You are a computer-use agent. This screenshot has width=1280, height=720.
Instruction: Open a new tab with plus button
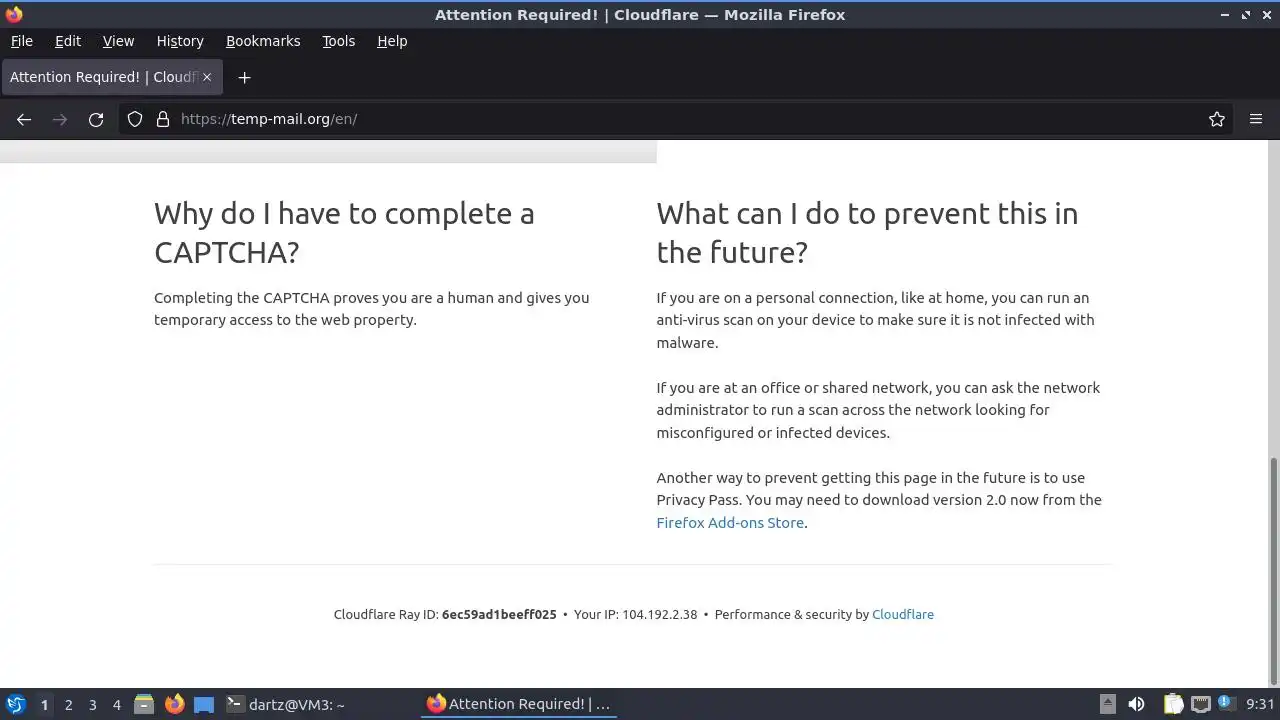[x=244, y=77]
